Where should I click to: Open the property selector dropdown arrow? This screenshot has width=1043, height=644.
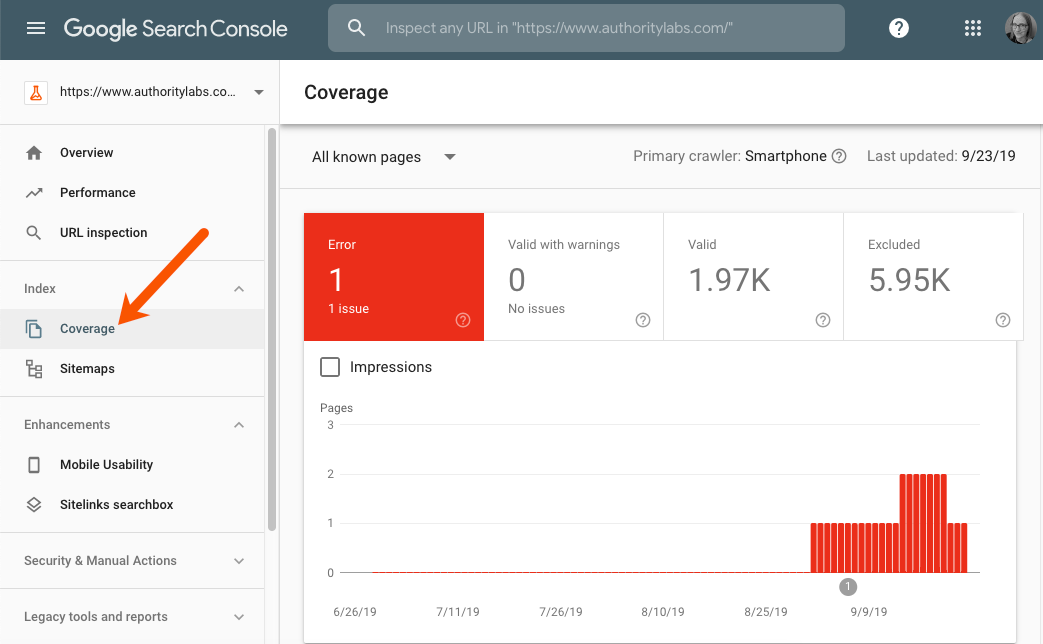(259, 92)
